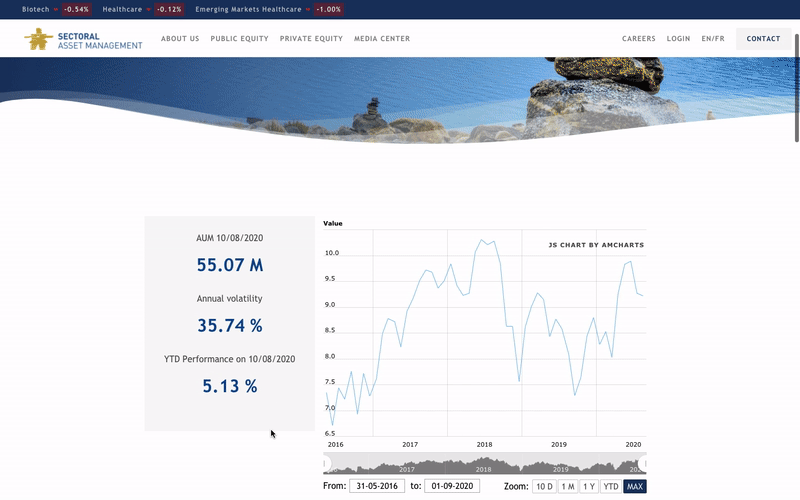Click the JS Chart by amCharts link
The height and width of the screenshot is (500, 800).
[x=596, y=245]
